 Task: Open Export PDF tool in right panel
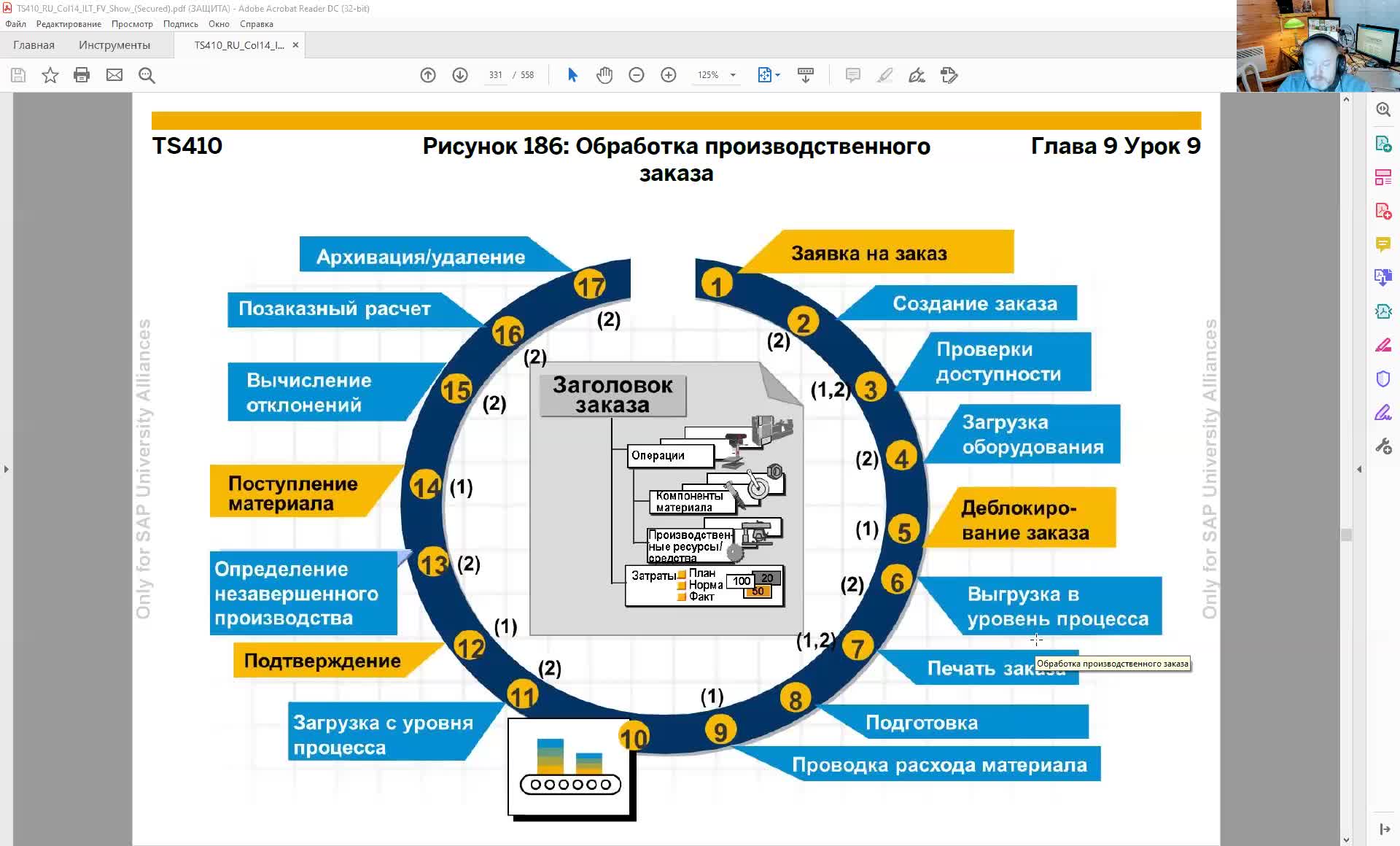tap(1383, 144)
